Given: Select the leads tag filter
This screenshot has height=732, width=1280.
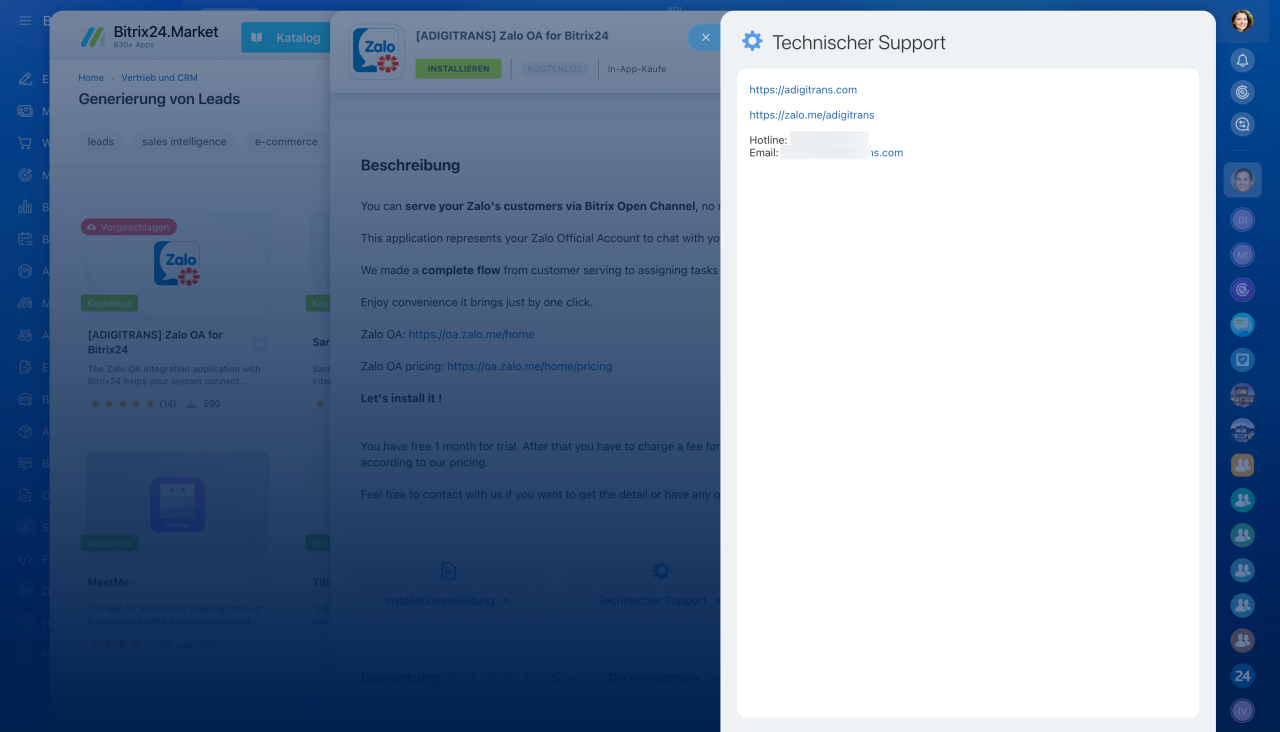Looking at the screenshot, I should (x=101, y=142).
